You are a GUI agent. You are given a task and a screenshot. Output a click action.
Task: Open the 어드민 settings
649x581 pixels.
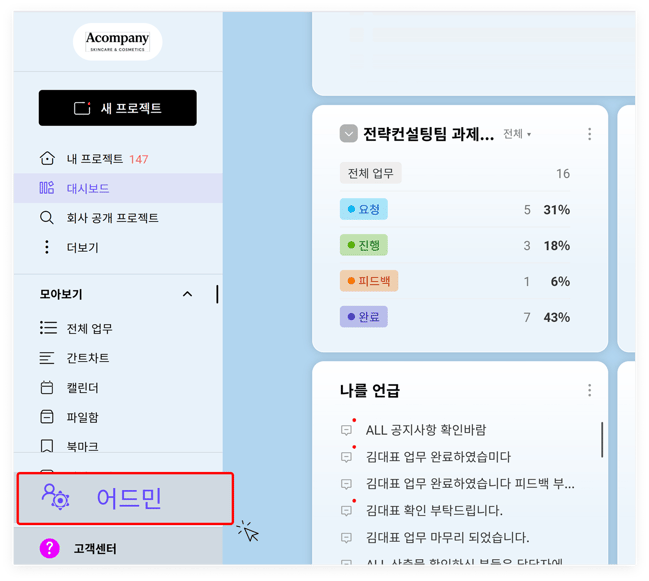click(x=125, y=498)
